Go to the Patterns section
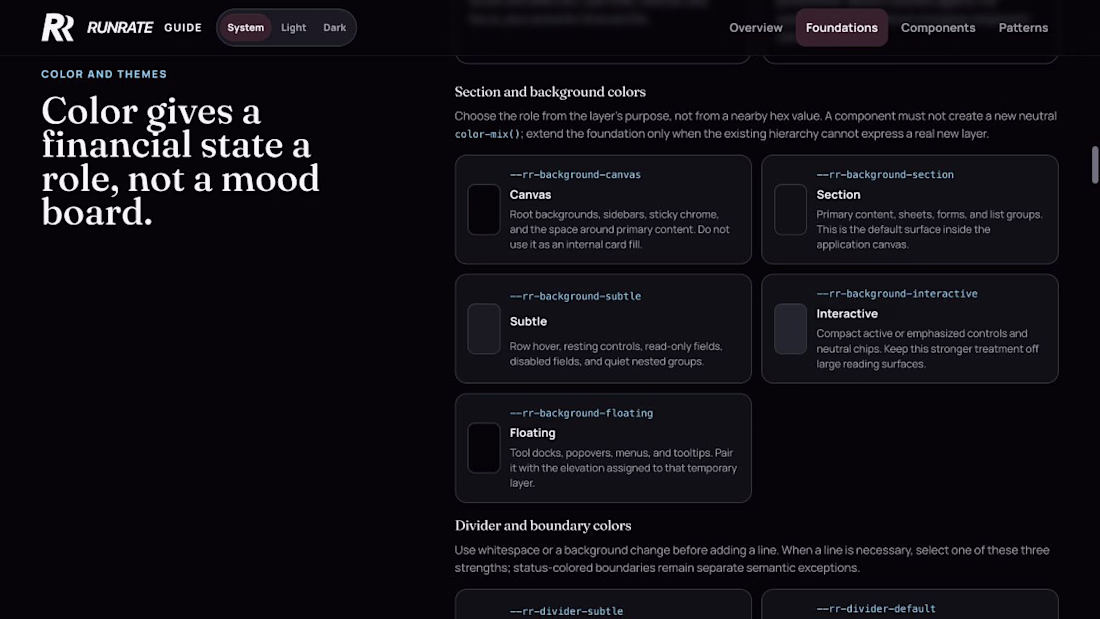Viewport: 1100px width, 619px height. [1023, 27]
